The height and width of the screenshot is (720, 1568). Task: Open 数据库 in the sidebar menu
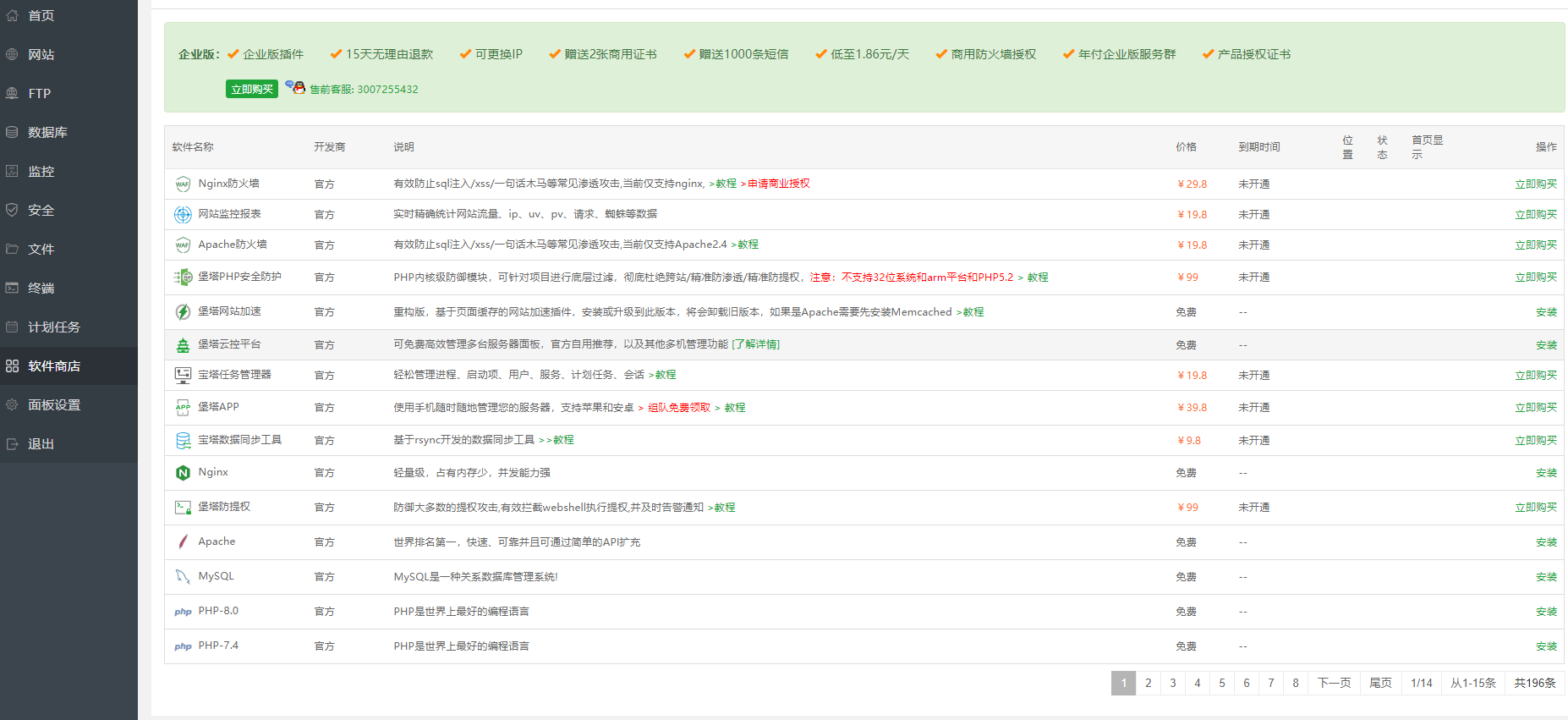click(x=47, y=132)
